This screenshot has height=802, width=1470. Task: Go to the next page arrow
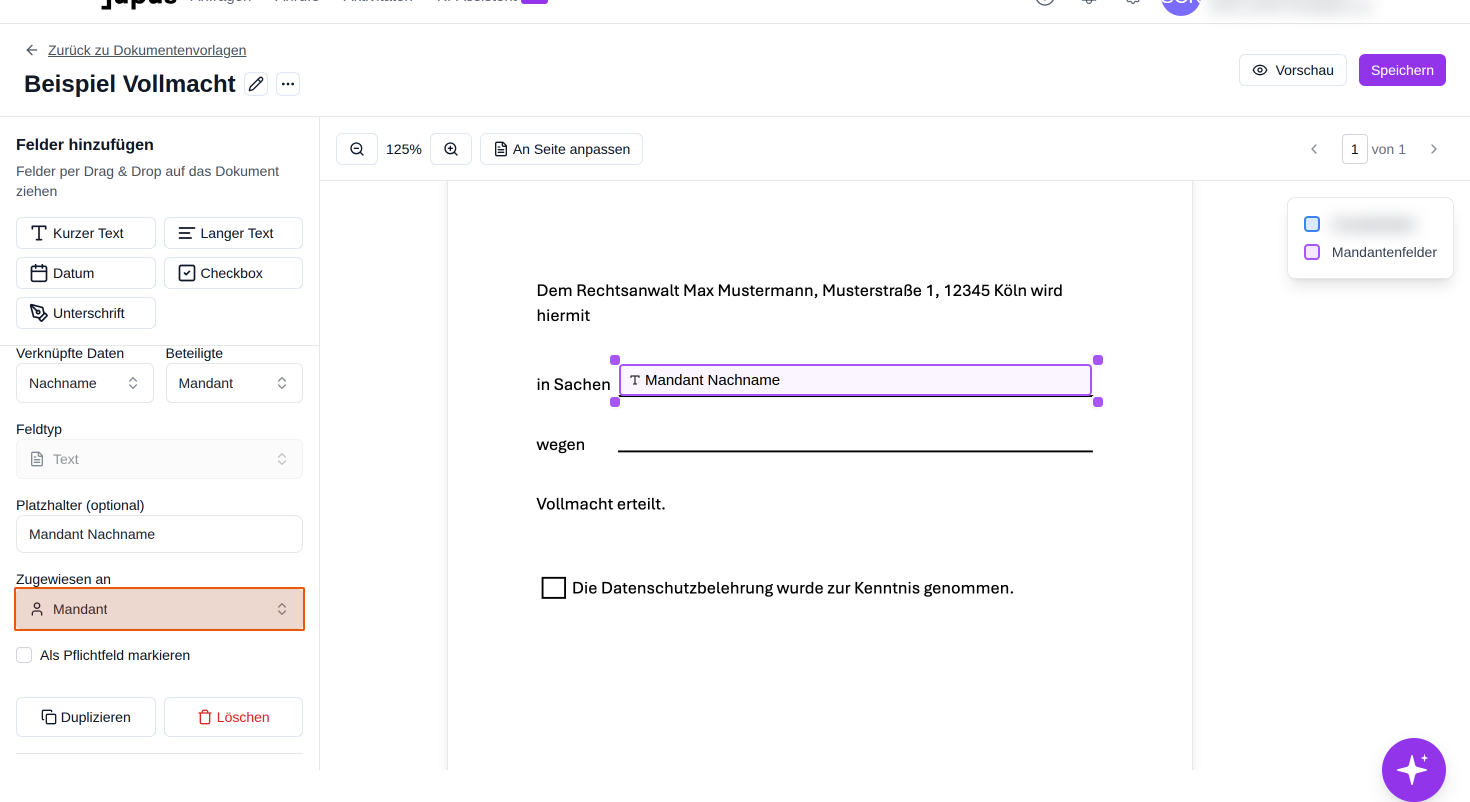(x=1434, y=149)
